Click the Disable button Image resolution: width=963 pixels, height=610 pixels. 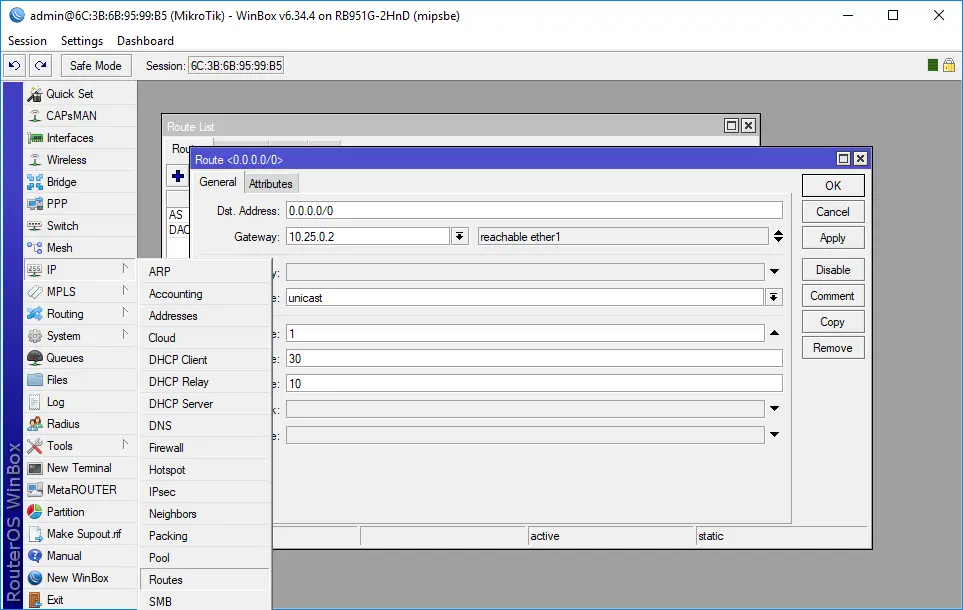(x=833, y=270)
